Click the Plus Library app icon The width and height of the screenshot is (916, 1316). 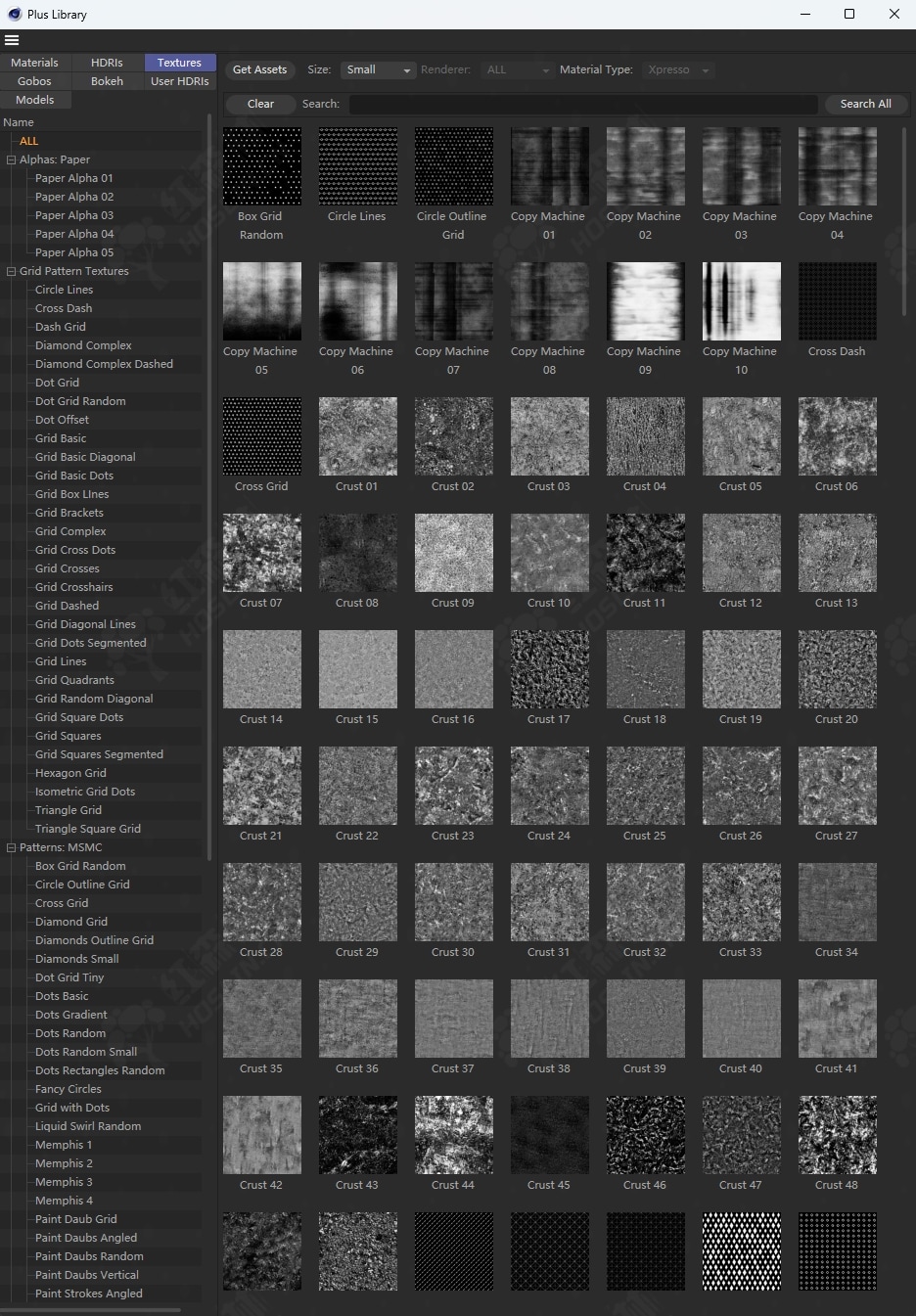tap(15, 14)
